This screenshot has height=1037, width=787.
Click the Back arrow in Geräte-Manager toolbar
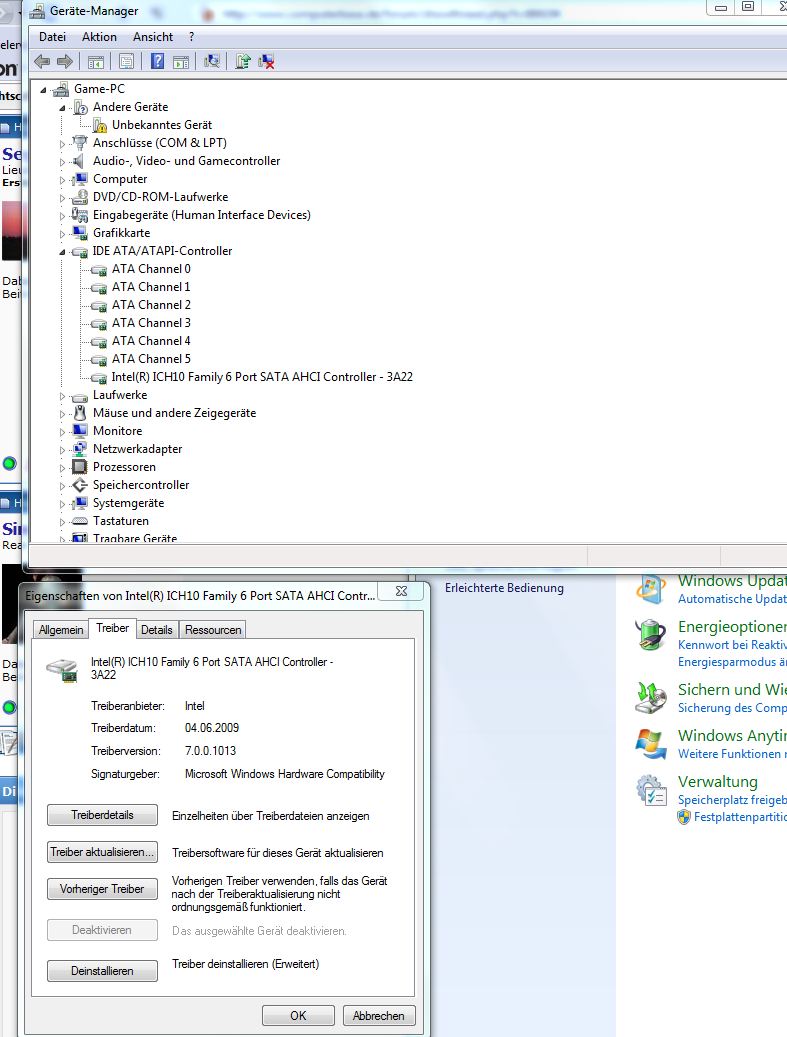pos(42,62)
